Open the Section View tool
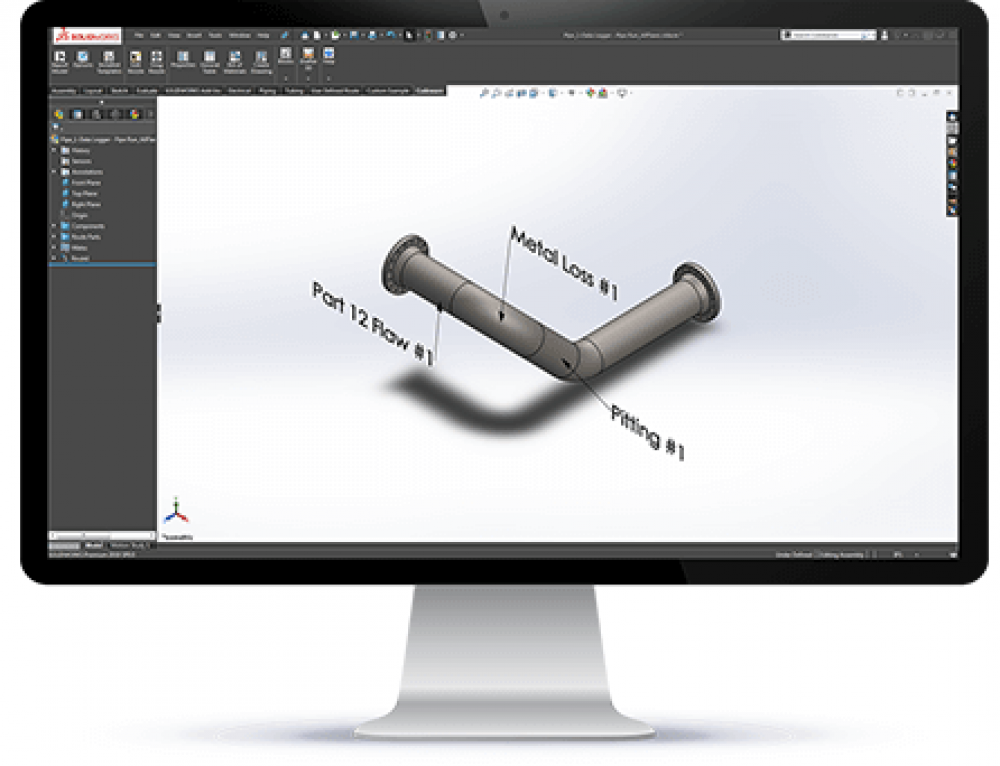 tap(520, 92)
